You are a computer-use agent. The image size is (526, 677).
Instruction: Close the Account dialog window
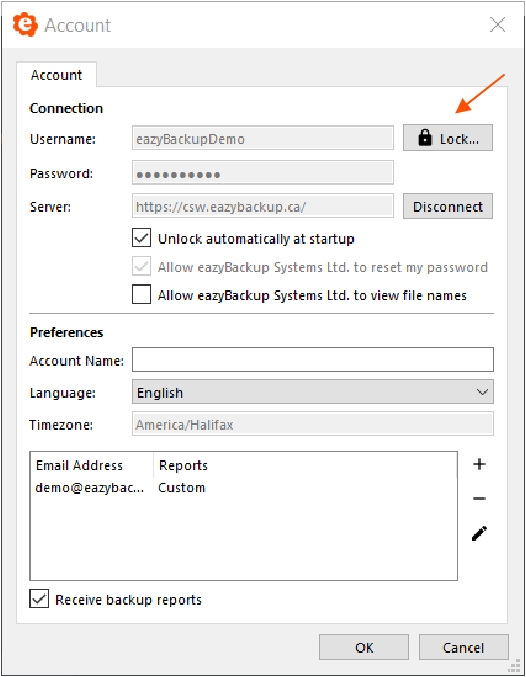pos(497,25)
